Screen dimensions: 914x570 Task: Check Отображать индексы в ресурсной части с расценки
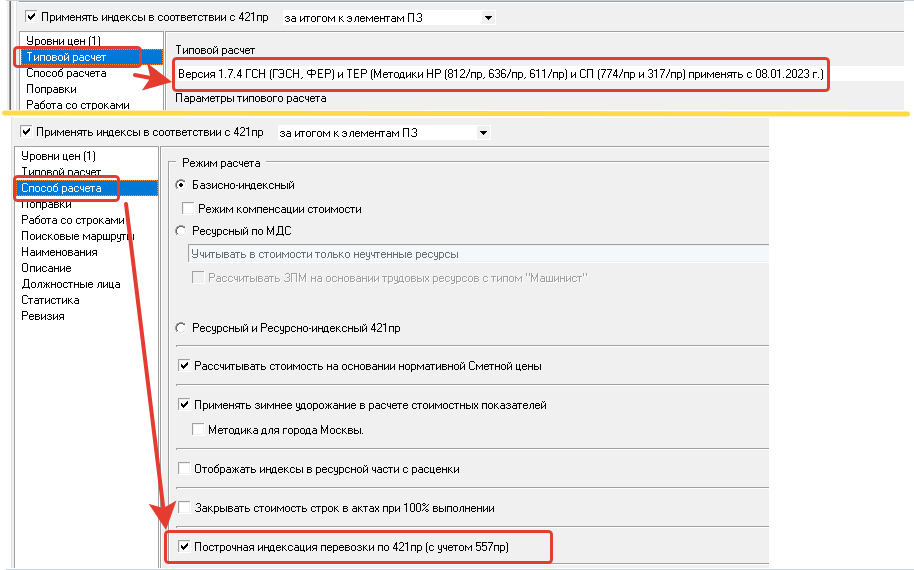[184, 468]
